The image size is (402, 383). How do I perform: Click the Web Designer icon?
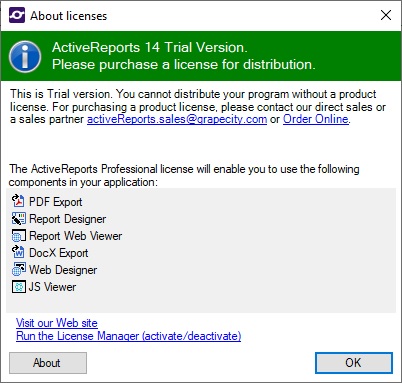(x=18, y=269)
